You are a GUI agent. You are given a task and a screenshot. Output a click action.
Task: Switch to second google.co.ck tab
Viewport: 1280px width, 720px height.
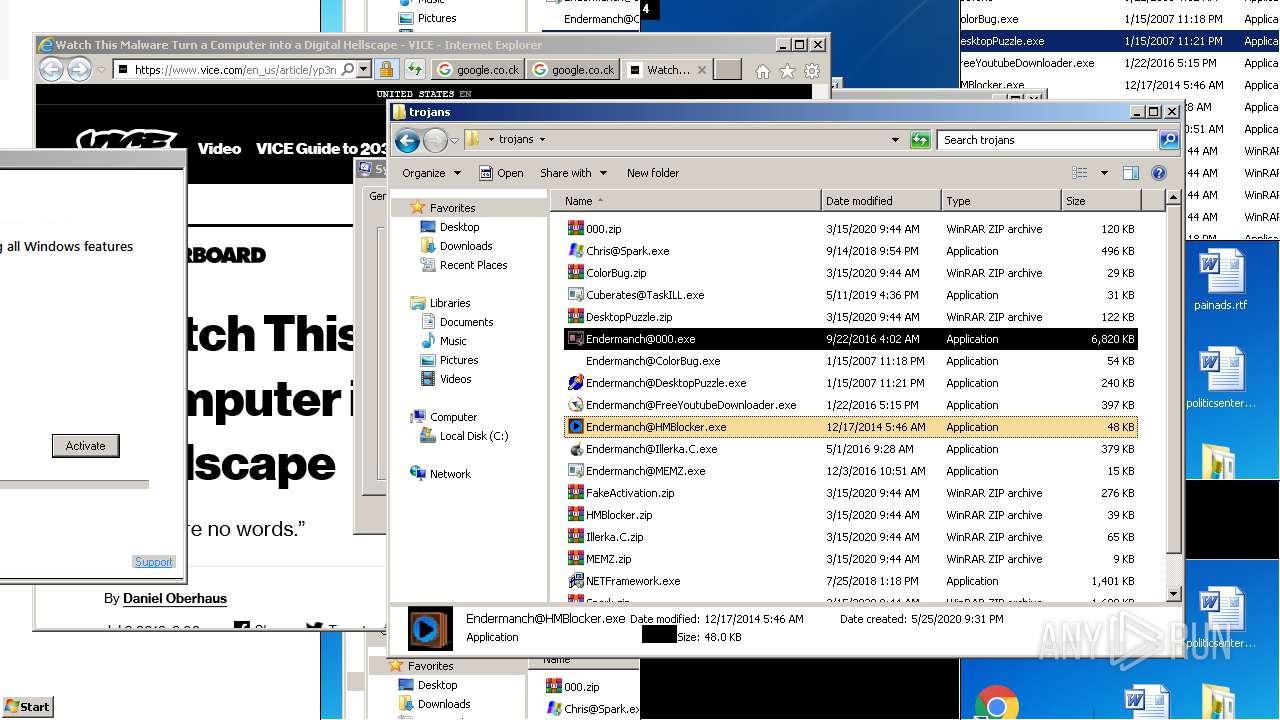(x=572, y=70)
